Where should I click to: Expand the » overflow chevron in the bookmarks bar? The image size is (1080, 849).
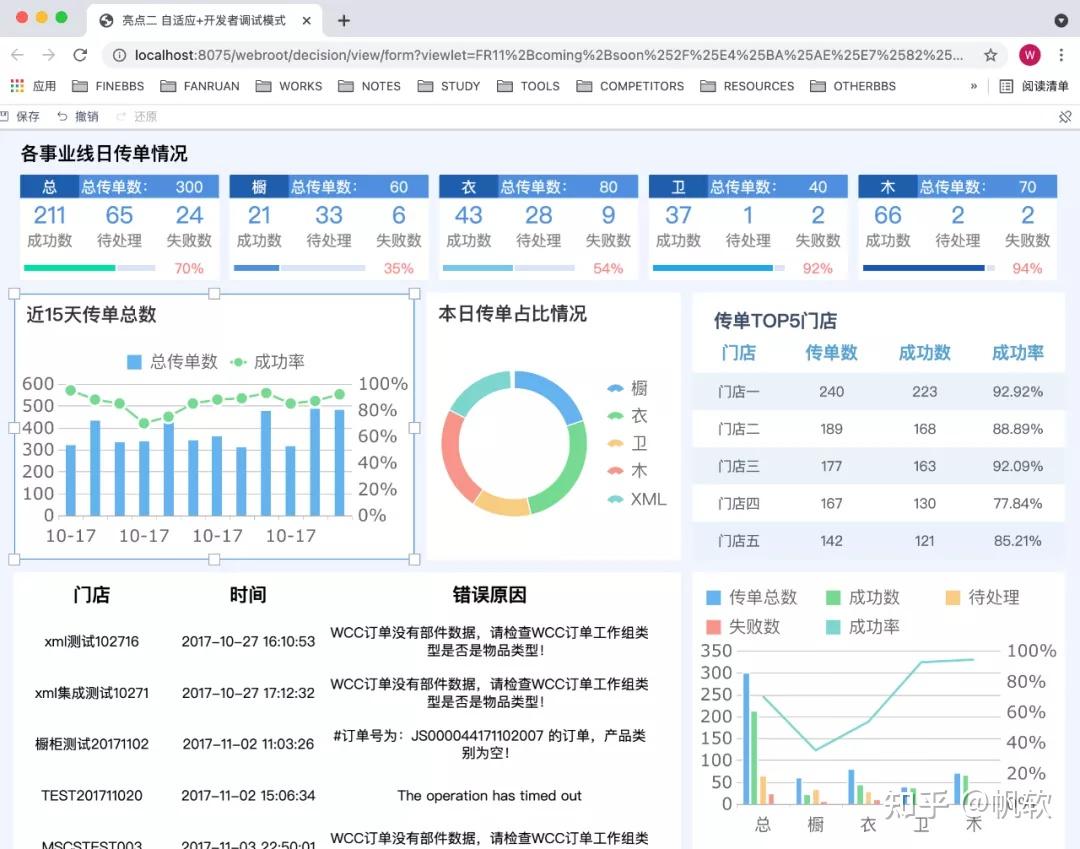coord(973,86)
